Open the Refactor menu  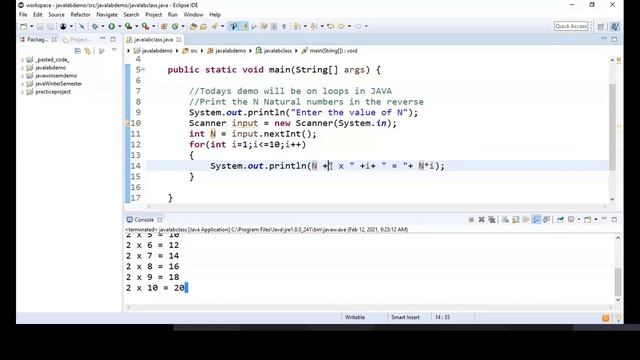(80, 15)
